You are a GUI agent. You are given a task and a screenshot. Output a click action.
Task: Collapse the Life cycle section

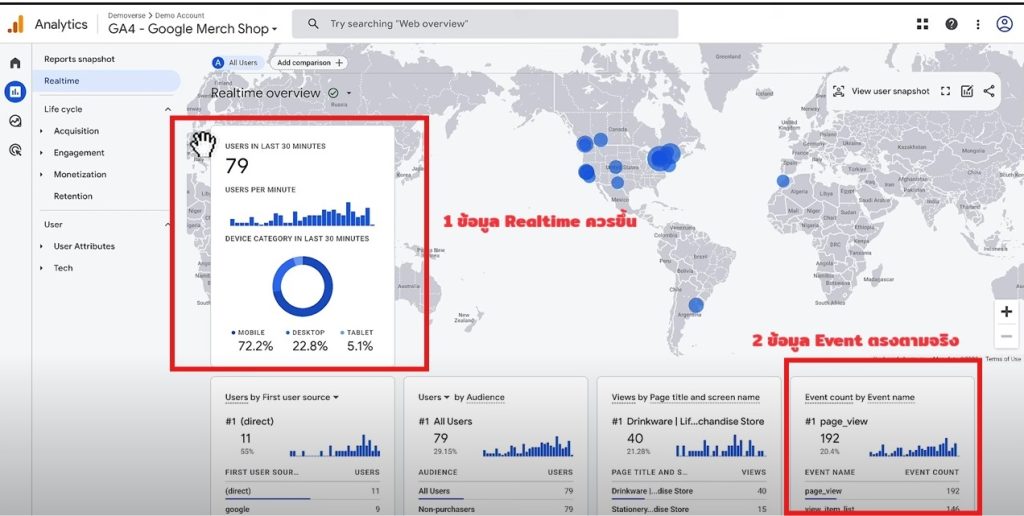[168, 109]
